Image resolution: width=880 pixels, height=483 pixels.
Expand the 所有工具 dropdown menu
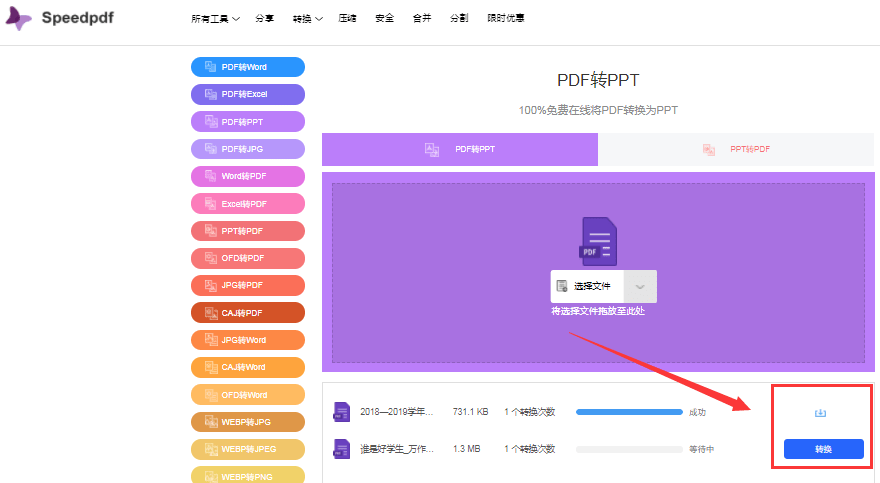click(215, 18)
